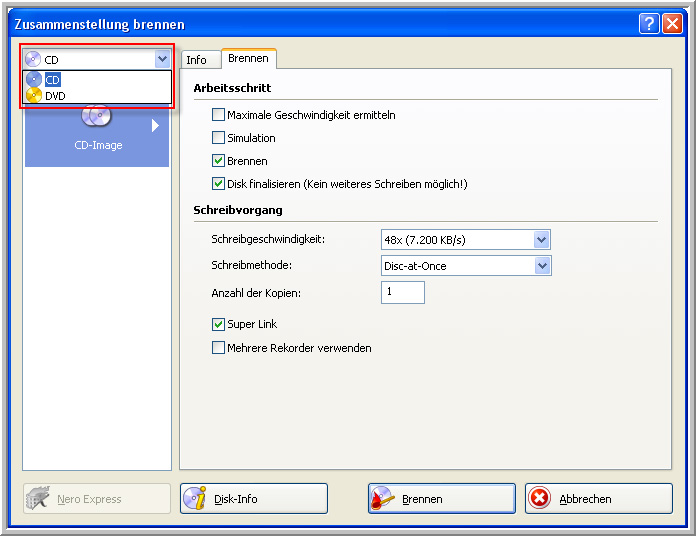The height and width of the screenshot is (536, 696).
Task: Click the Anzahl der Kopien label
Action: [x=256, y=293]
